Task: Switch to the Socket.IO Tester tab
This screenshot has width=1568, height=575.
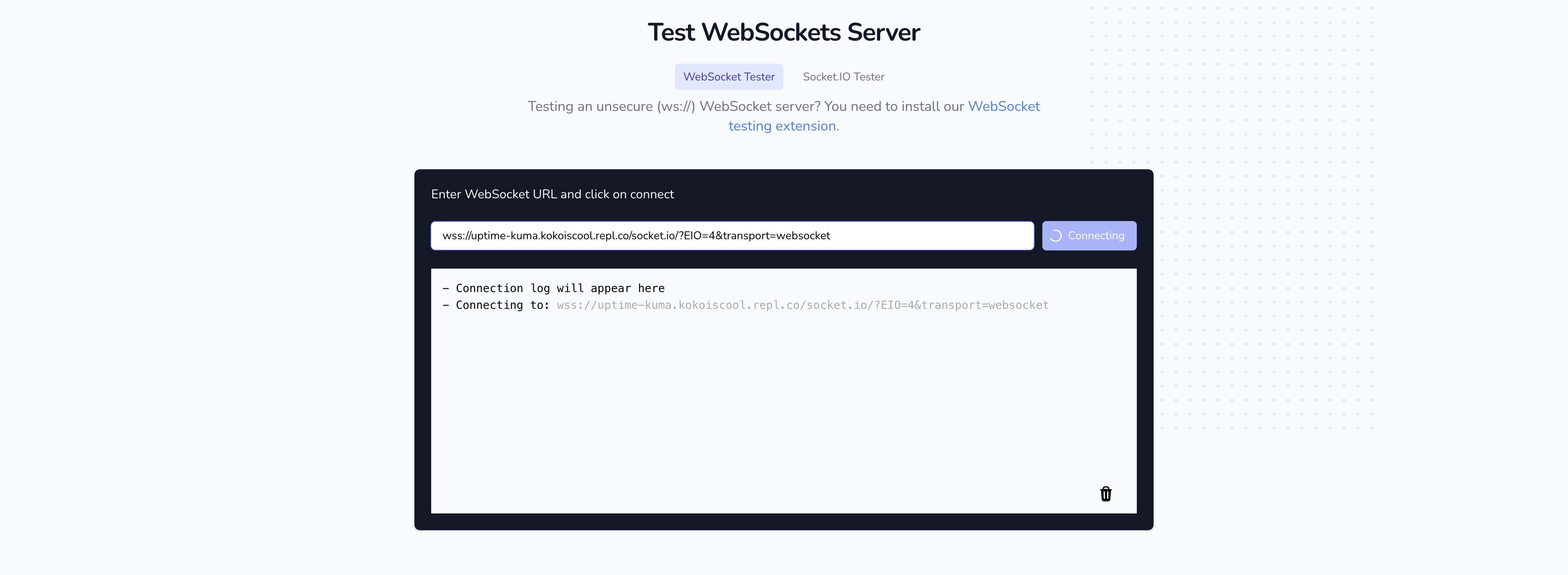Action: (x=843, y=77)
